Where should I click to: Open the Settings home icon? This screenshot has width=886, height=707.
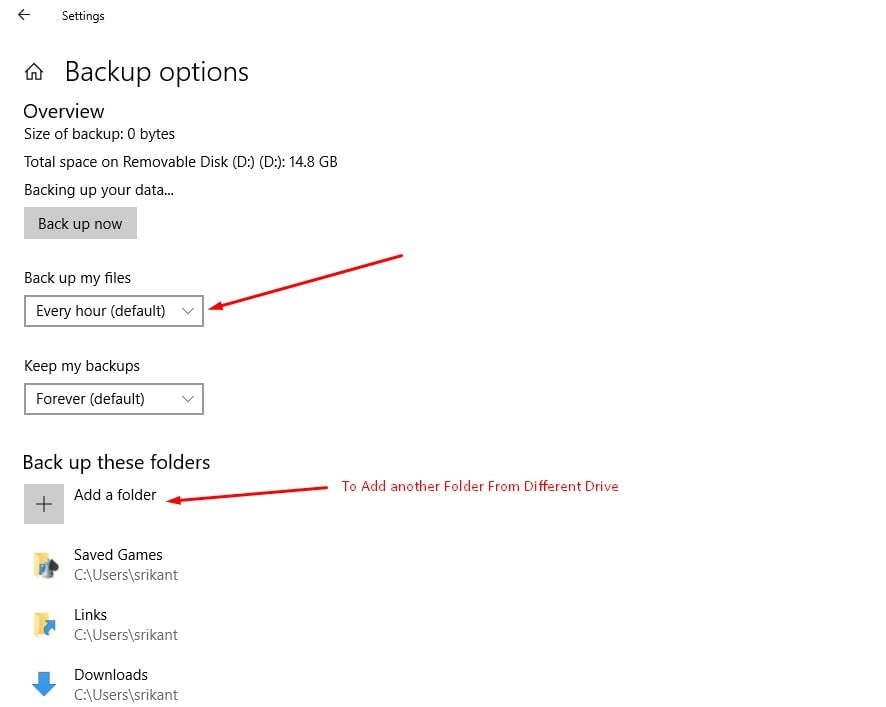pos(34,72)
